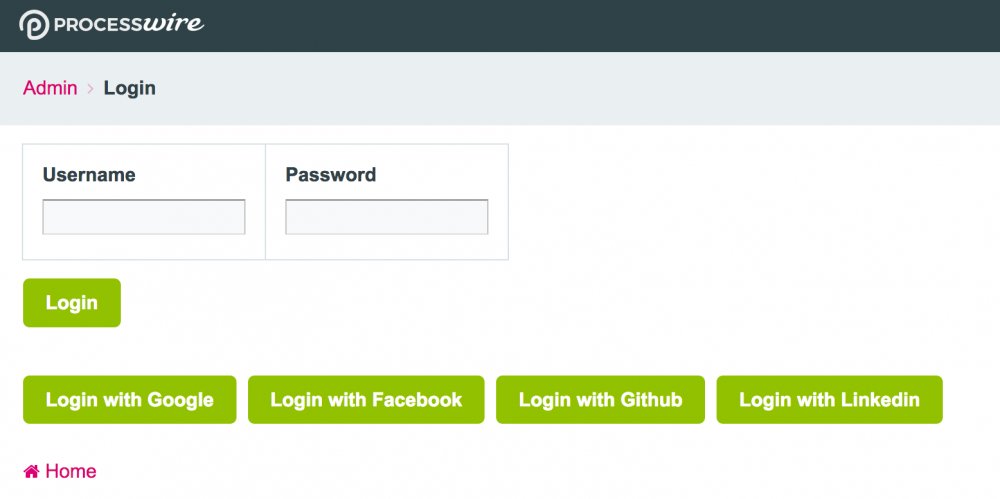The image size is (1000, 499).
Task: Click the 'wire' script text in logo
Action: 174,23
